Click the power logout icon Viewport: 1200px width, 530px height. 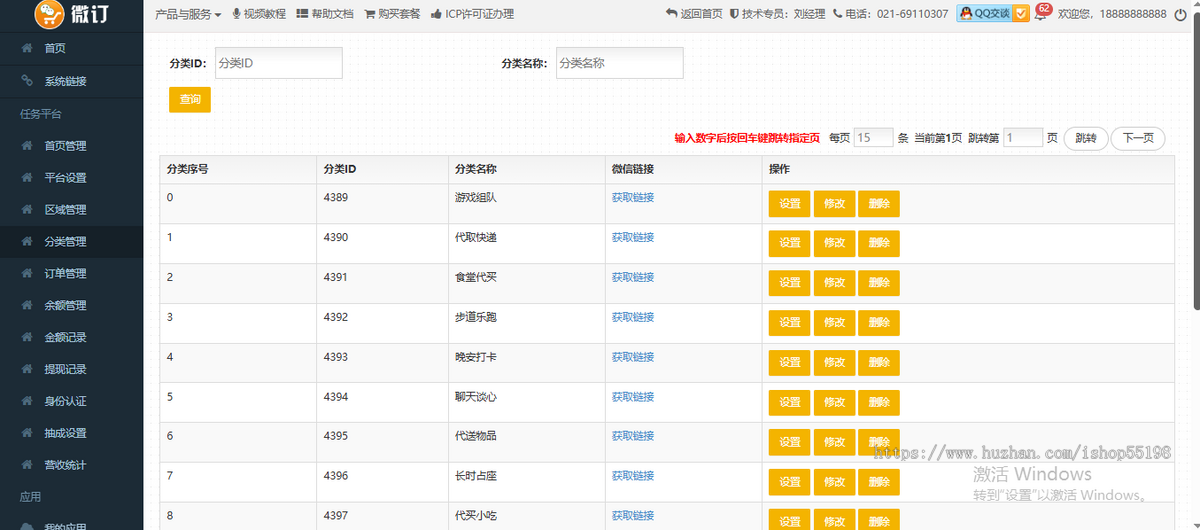click(1181, 14)
